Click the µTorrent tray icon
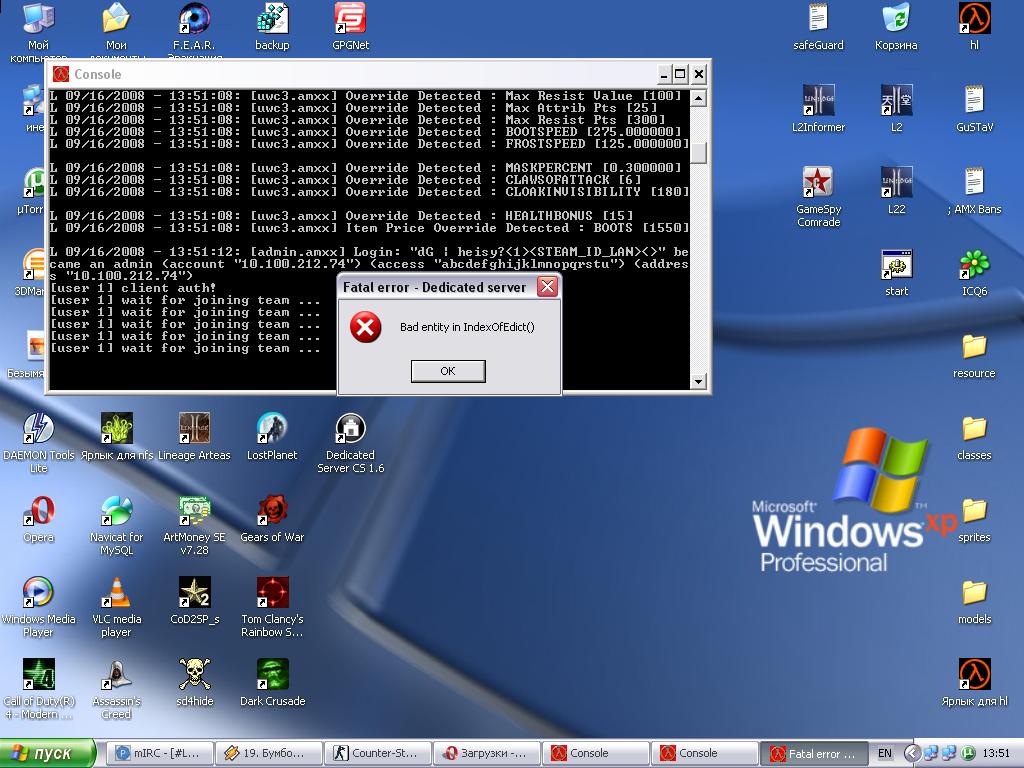Image resolution: width=1024 pixels, height=768 pixels. coord(968,754)
